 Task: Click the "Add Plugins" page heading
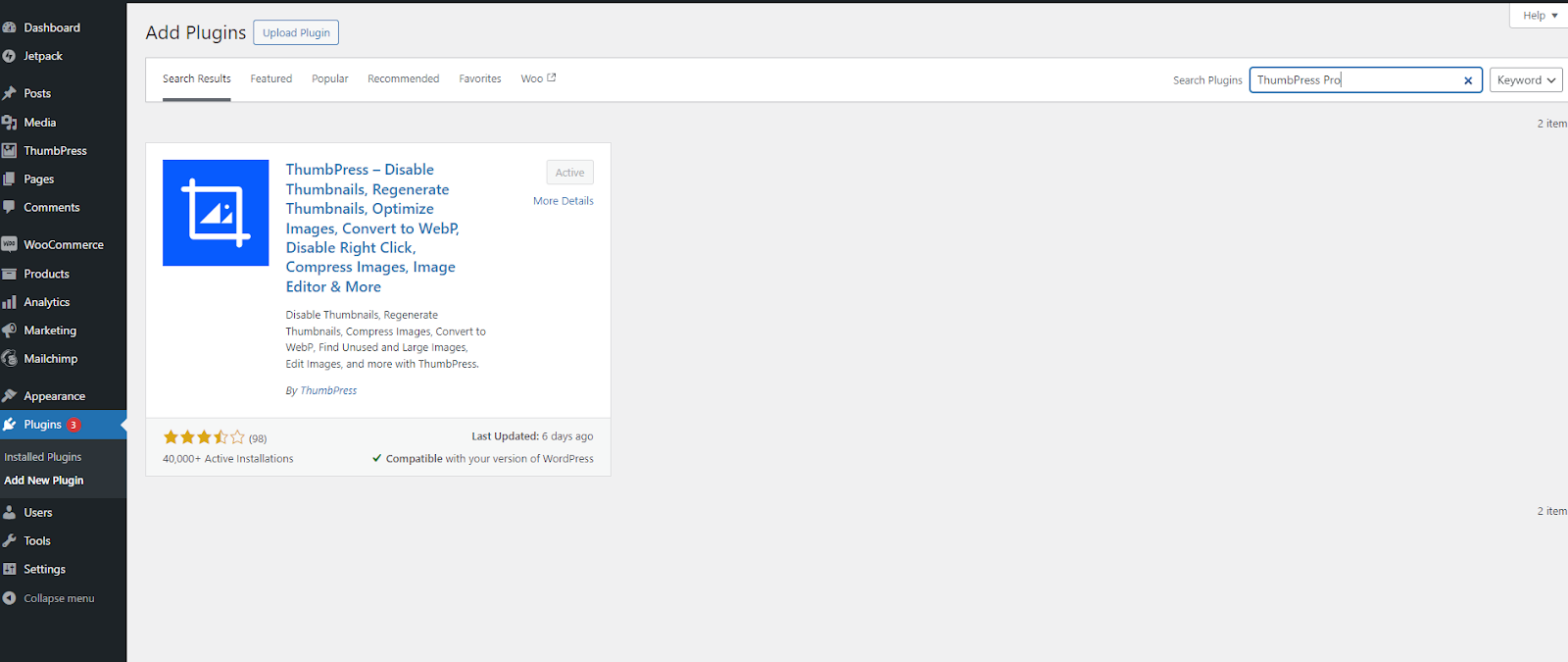pos(196,32)
